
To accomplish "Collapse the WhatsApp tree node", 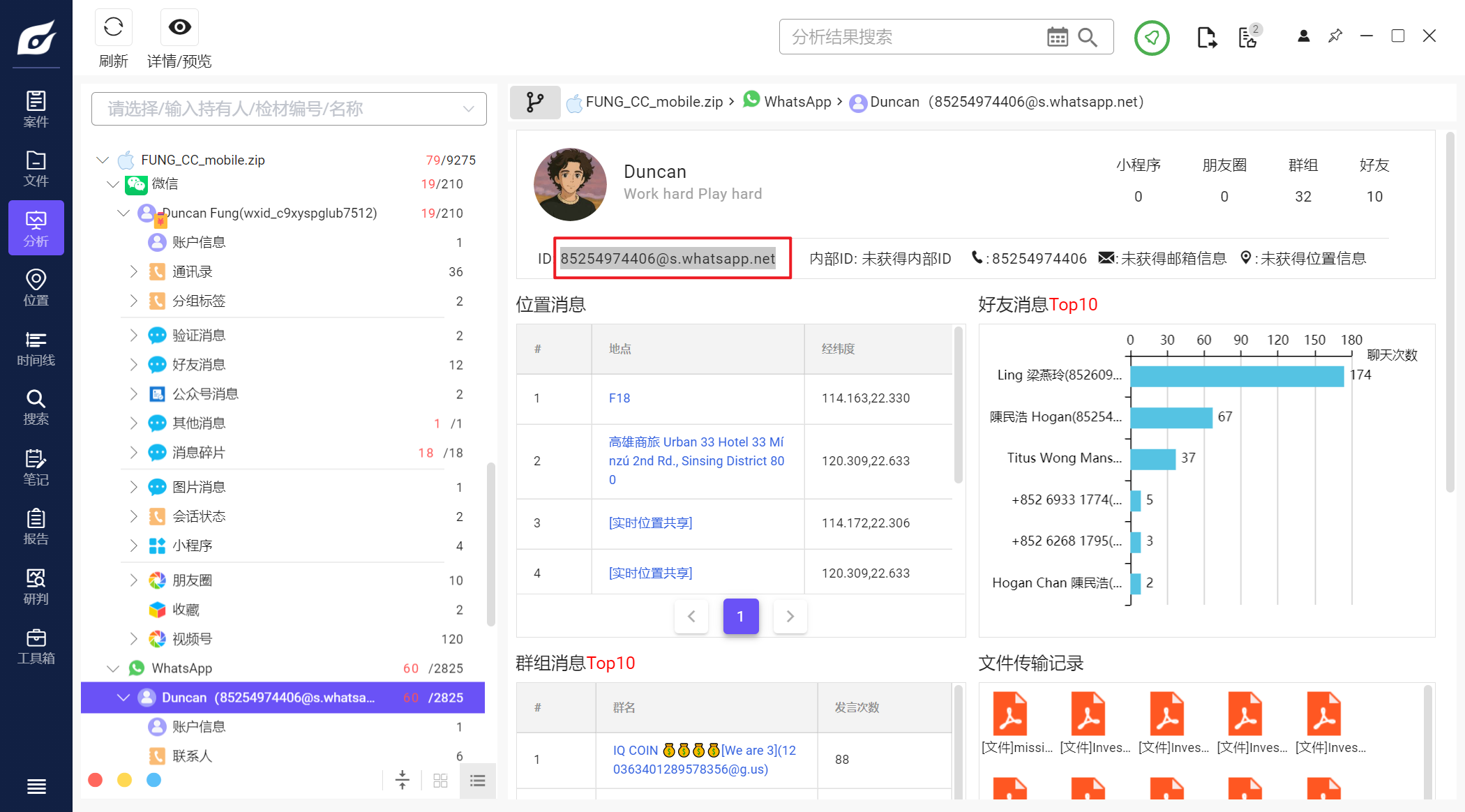I will 113,668.
